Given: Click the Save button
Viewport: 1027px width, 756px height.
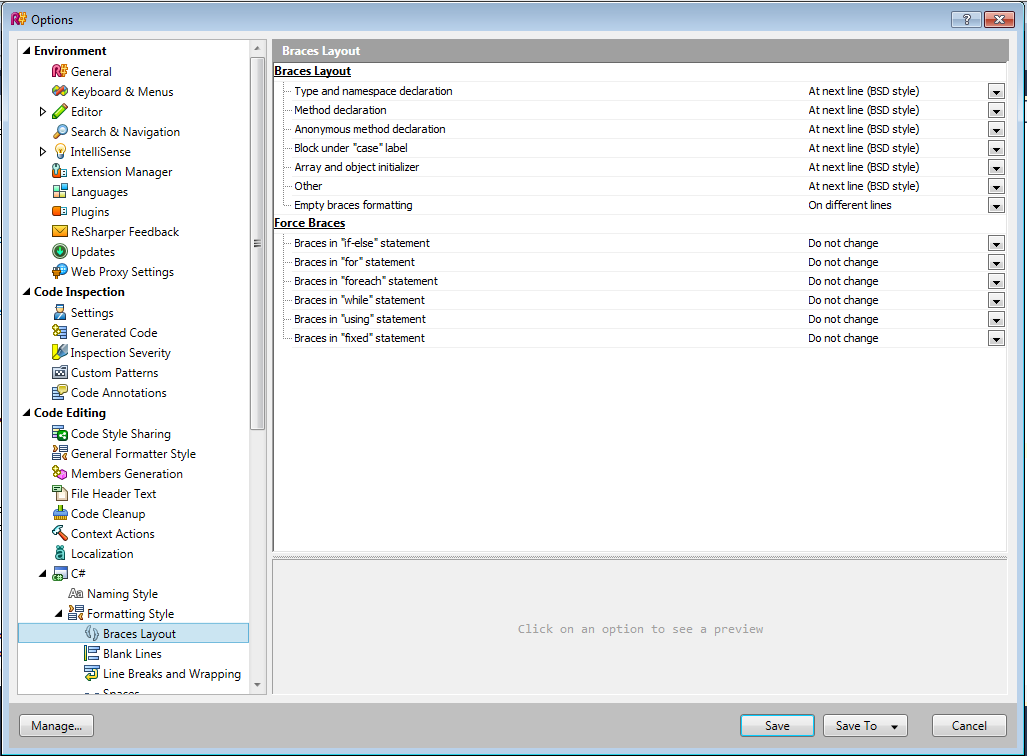Looking at the screenshot, I should (777, 725).
